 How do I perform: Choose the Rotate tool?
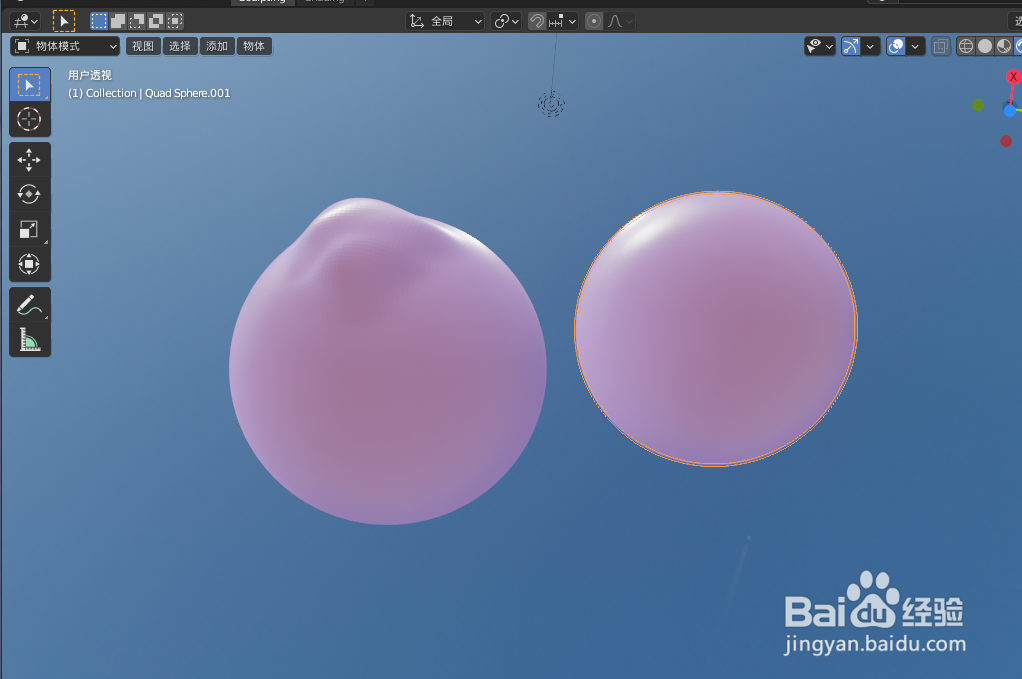click(29, 194)
